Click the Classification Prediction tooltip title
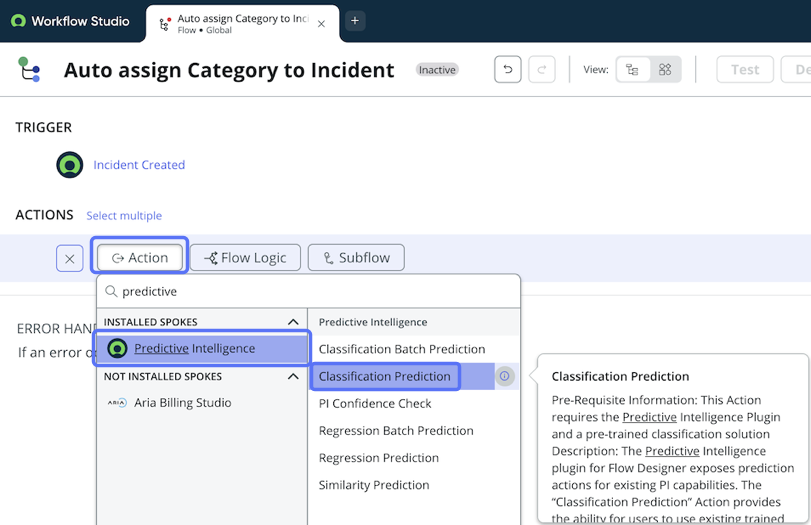This screenshot has width=811, height=525. point(620,377)
